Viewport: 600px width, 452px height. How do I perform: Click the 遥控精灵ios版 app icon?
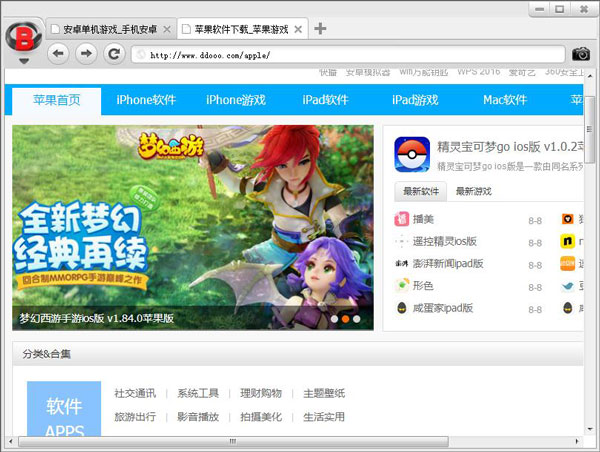coord(401,242)
